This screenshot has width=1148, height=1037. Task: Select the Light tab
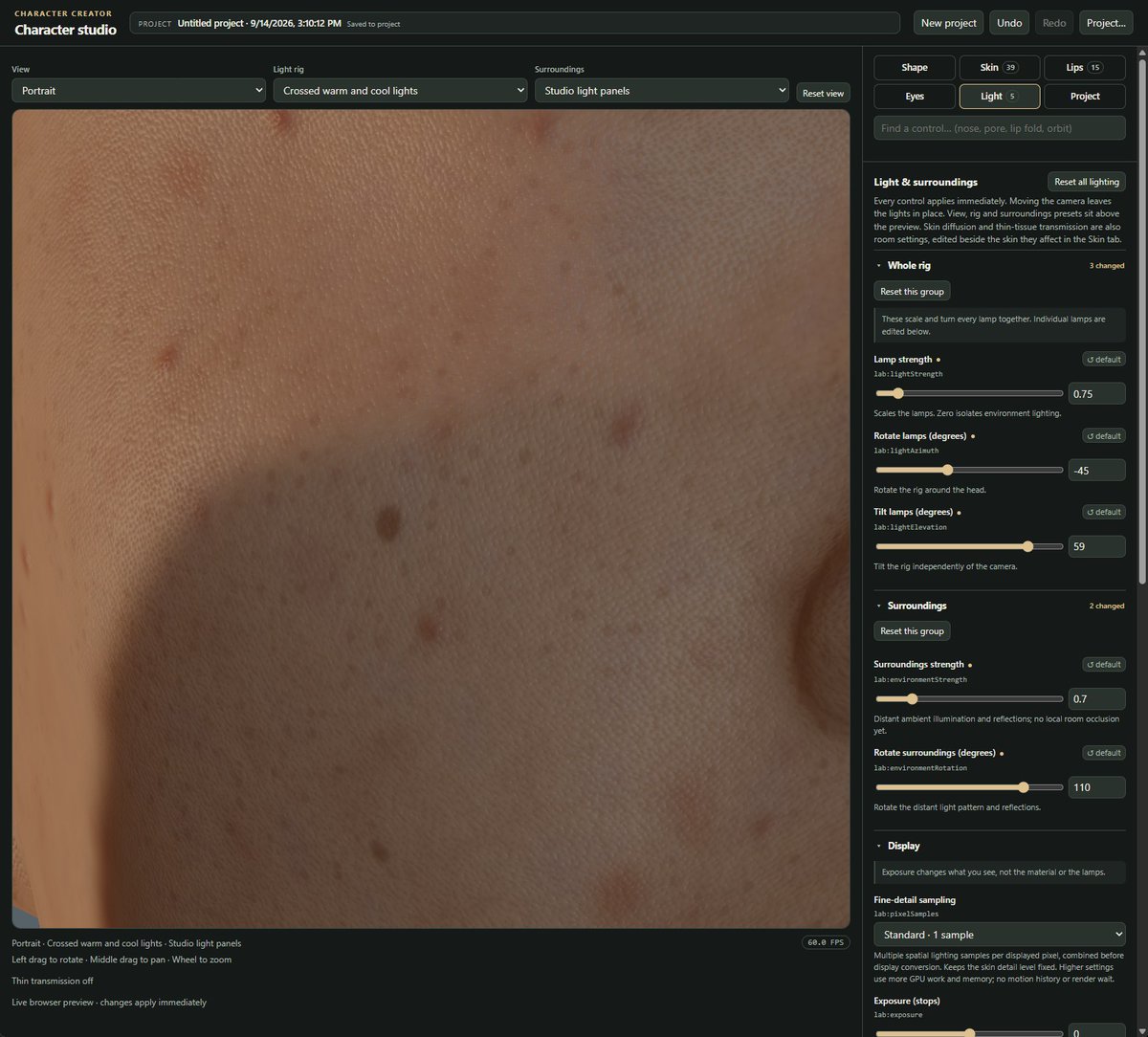(x=999, y=97)
